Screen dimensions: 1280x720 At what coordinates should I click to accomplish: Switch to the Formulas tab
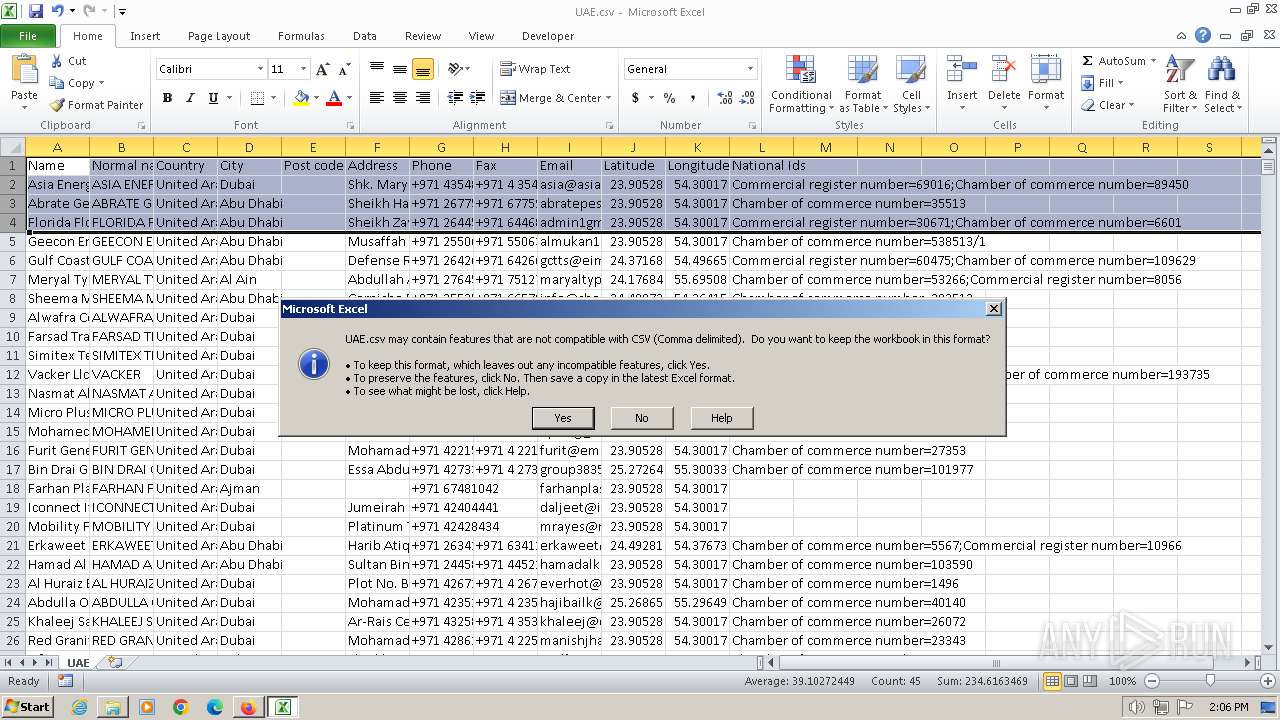(x=301, y=36)
